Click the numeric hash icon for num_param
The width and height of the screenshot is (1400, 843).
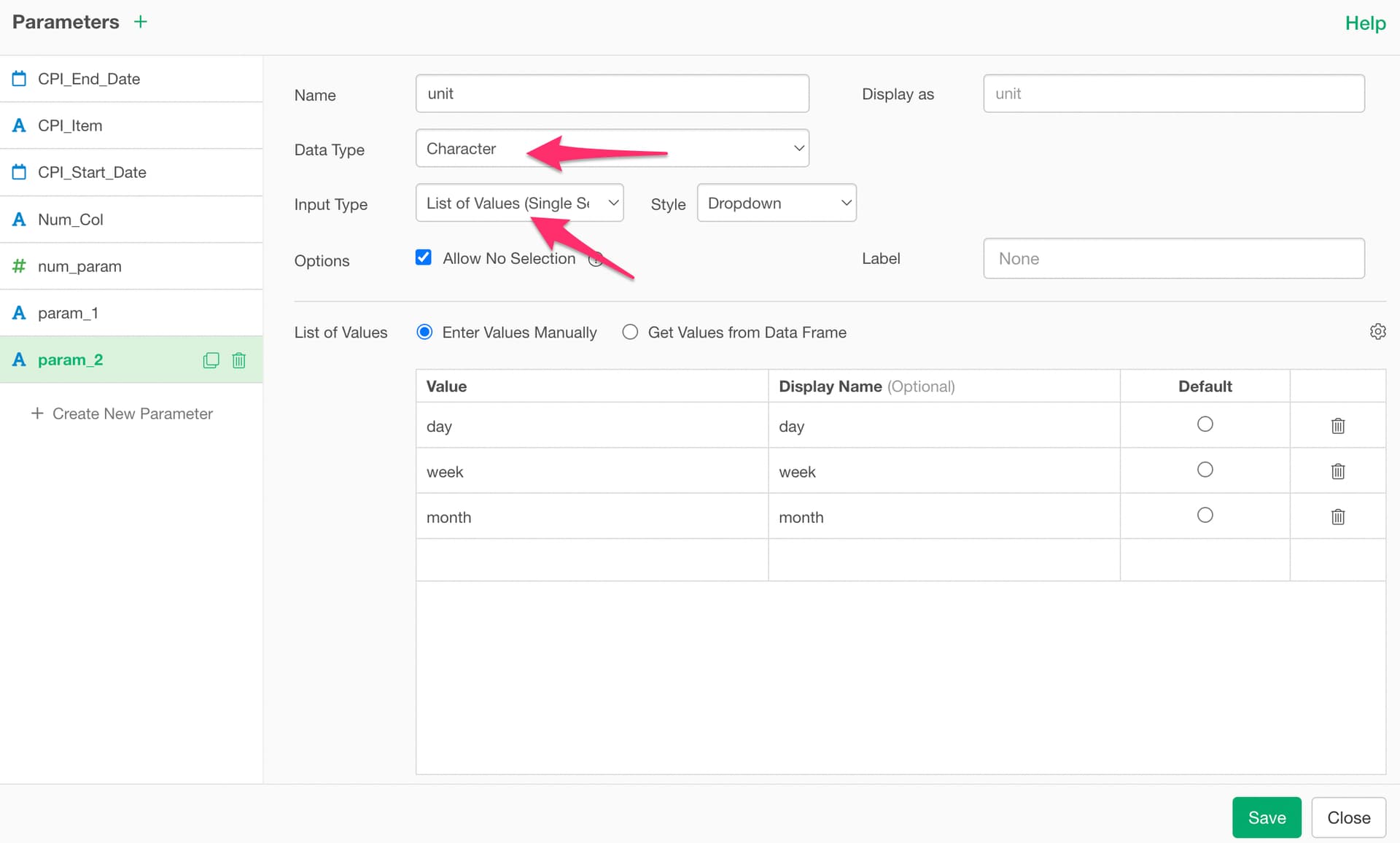click(x=19, y=266)
